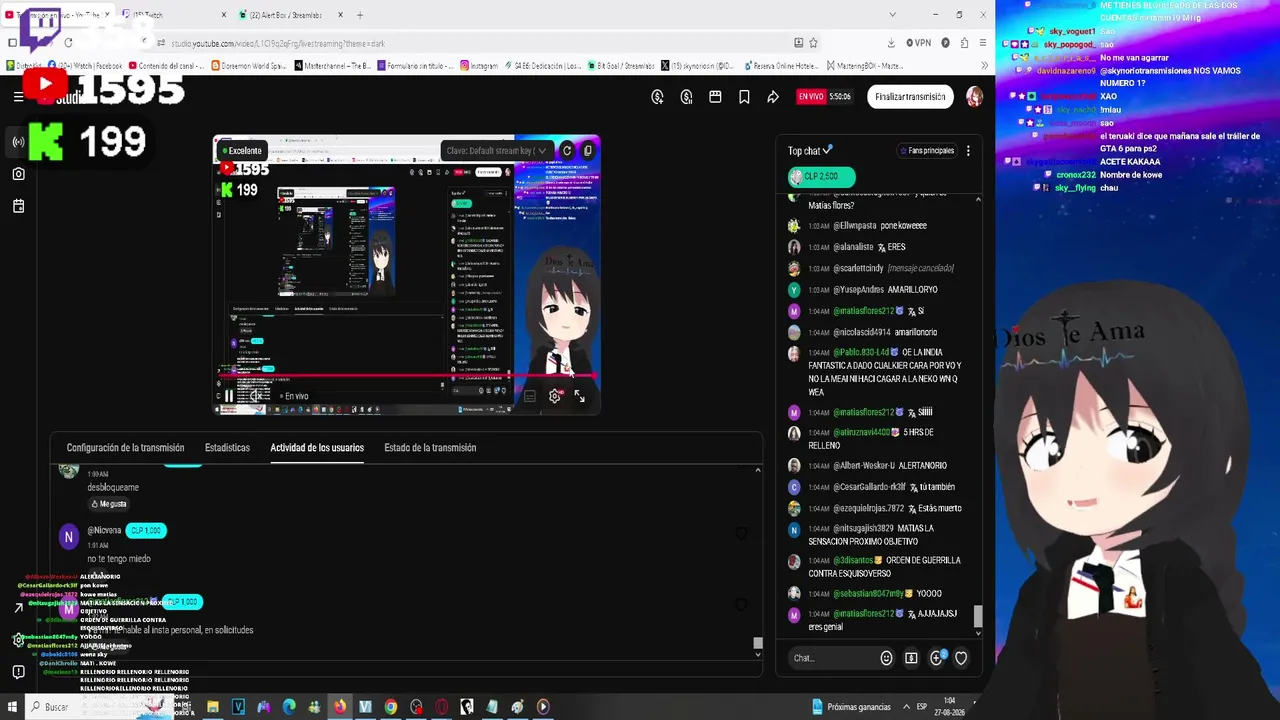Open the chat three-dot options menu
Image resolution: width=1280 pixels, height=720 pixels.
(x=968, y=151)
